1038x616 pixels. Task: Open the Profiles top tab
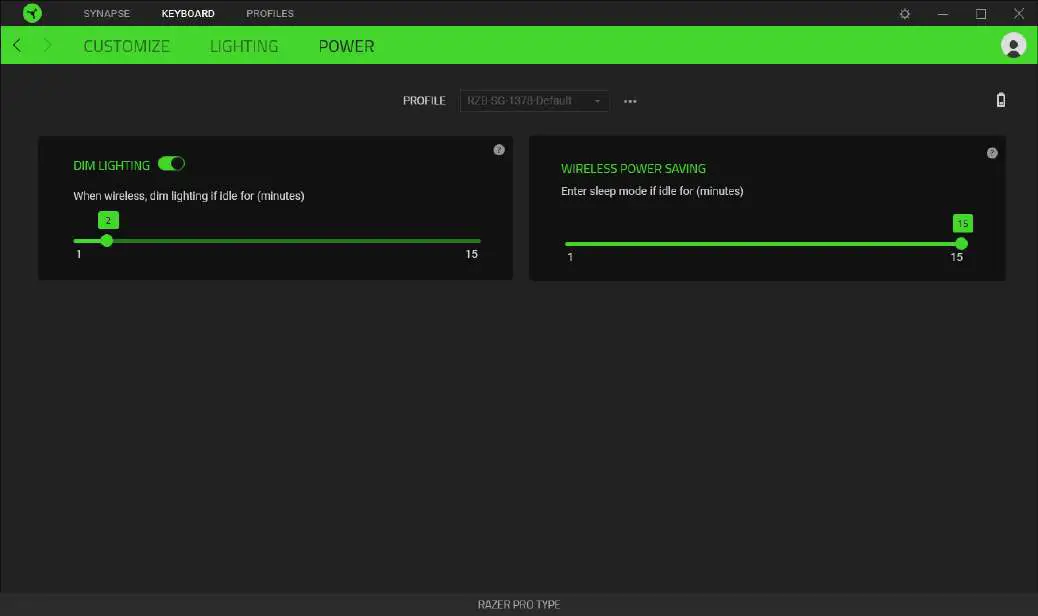pyautogui.click(x=270, y=13)
